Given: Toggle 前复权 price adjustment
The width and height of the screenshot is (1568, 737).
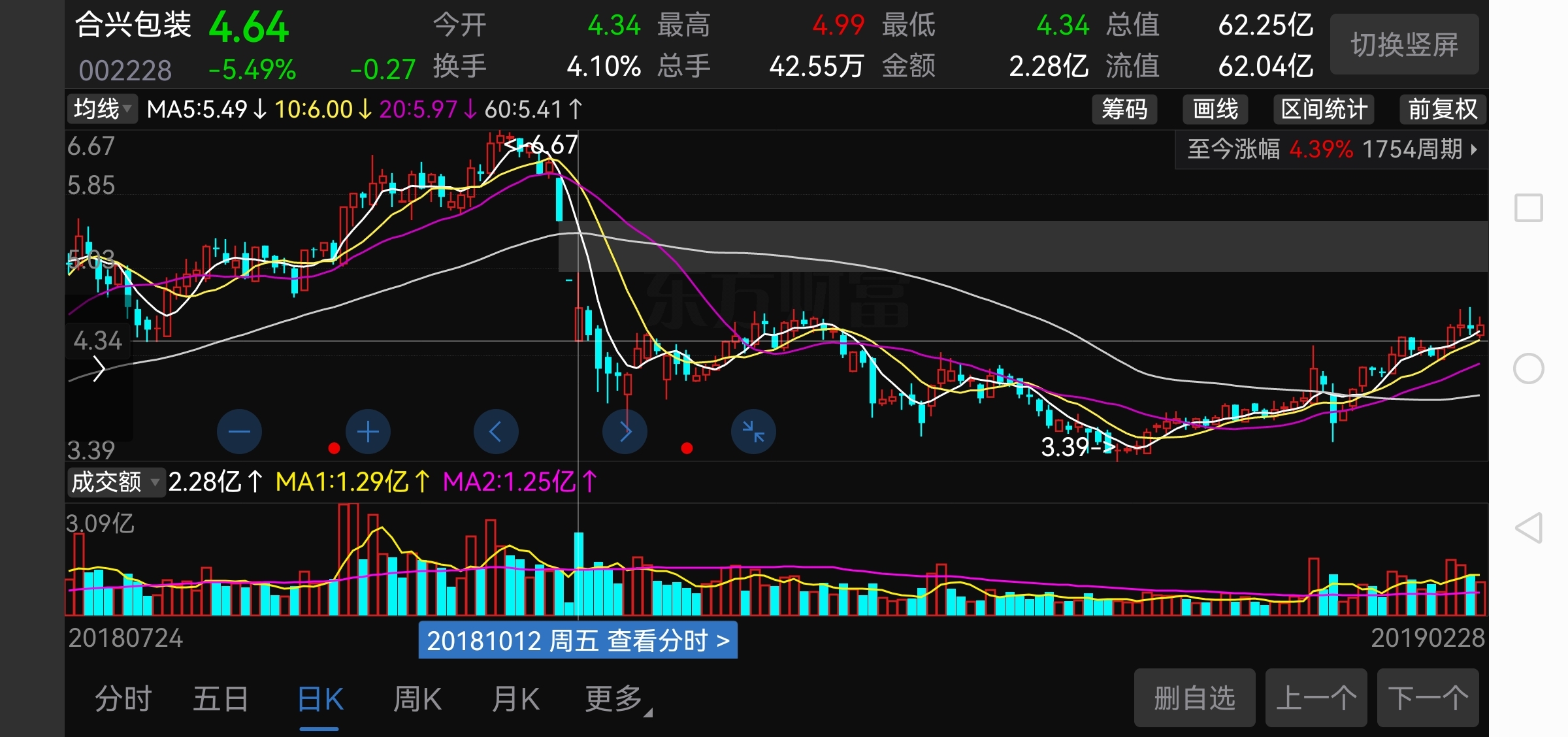Looking at the screenshot, I should (1442, 109).
